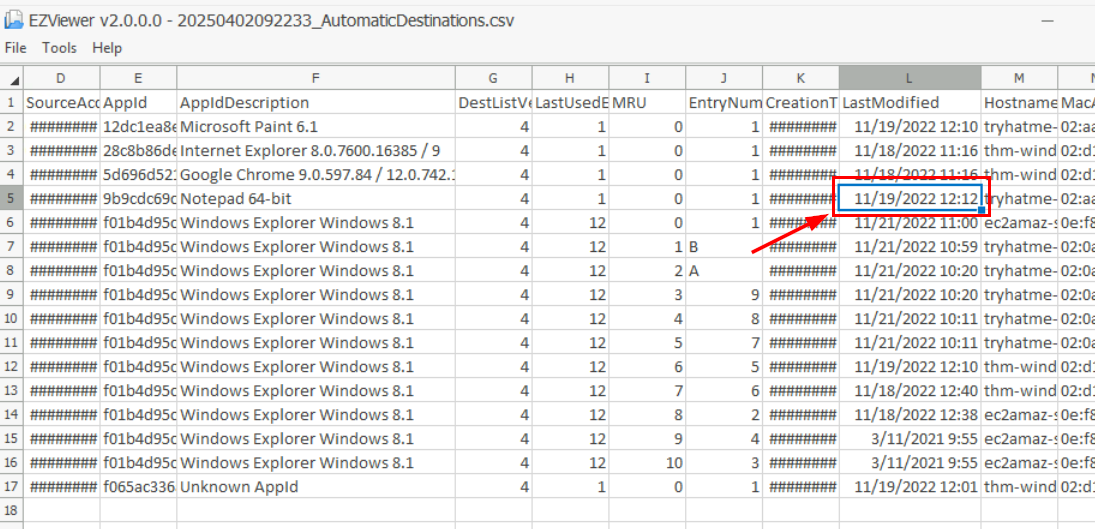Image resolution: width=1095 pixels, height=529 pixels.
Task: Select highlighted column L header
Action: tap(910, 78)
